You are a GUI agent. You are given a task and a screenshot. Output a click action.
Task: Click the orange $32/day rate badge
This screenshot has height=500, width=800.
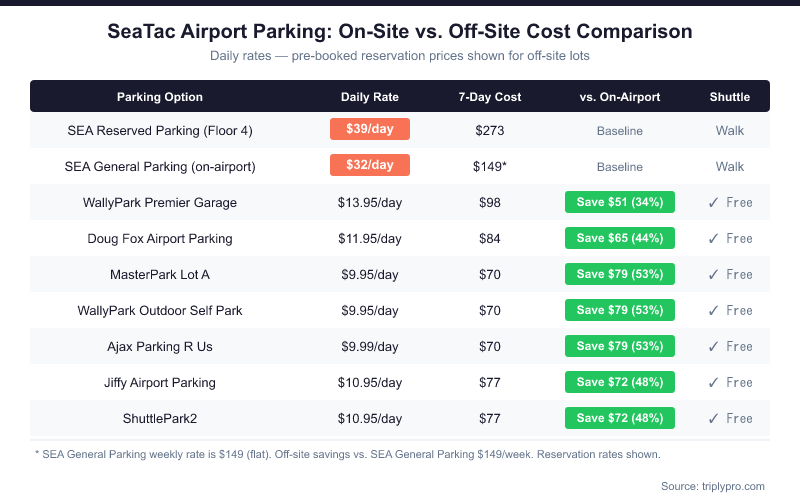pyautogui.click(x=370, y=166)
